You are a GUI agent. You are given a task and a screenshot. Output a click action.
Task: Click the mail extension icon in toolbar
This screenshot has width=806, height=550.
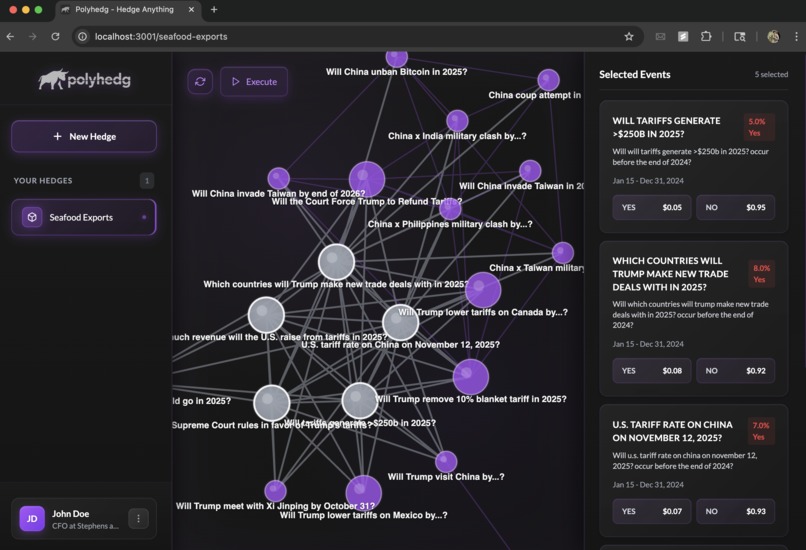coord(661,36)
